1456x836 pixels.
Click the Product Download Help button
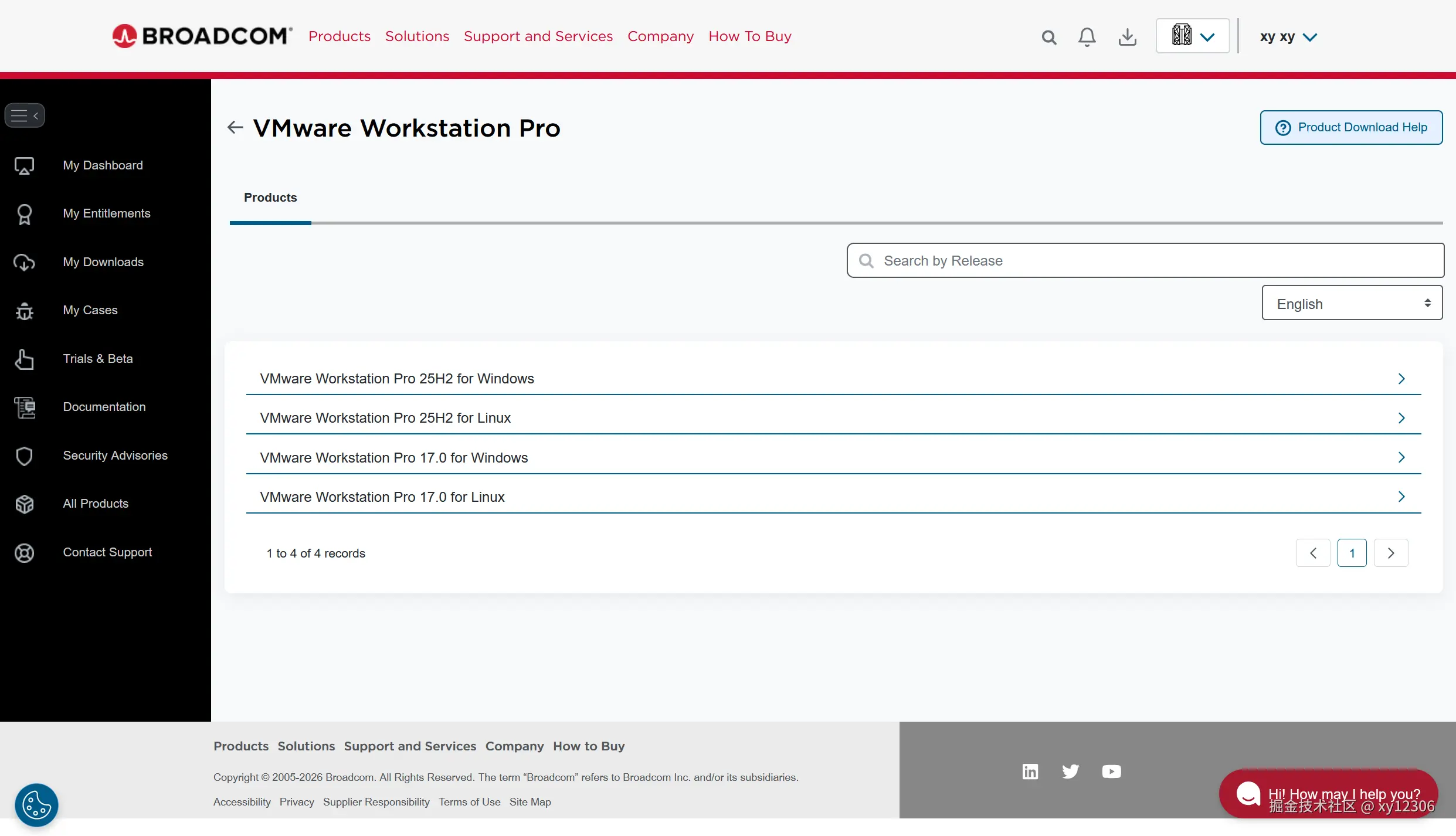[1351, 127]
